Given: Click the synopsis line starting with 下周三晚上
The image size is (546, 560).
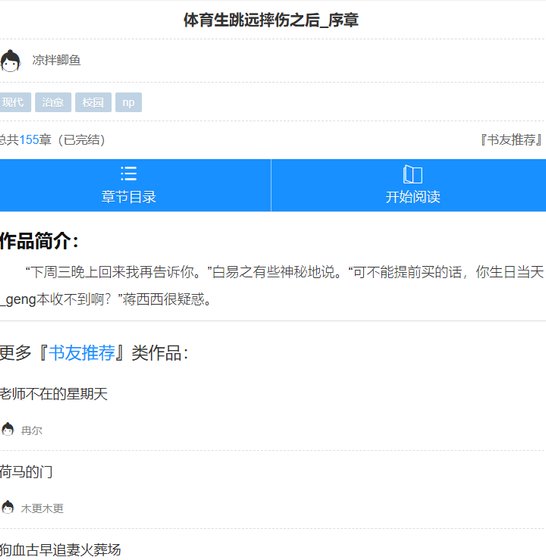Looking at the screenshot, I should pos(284,272).
